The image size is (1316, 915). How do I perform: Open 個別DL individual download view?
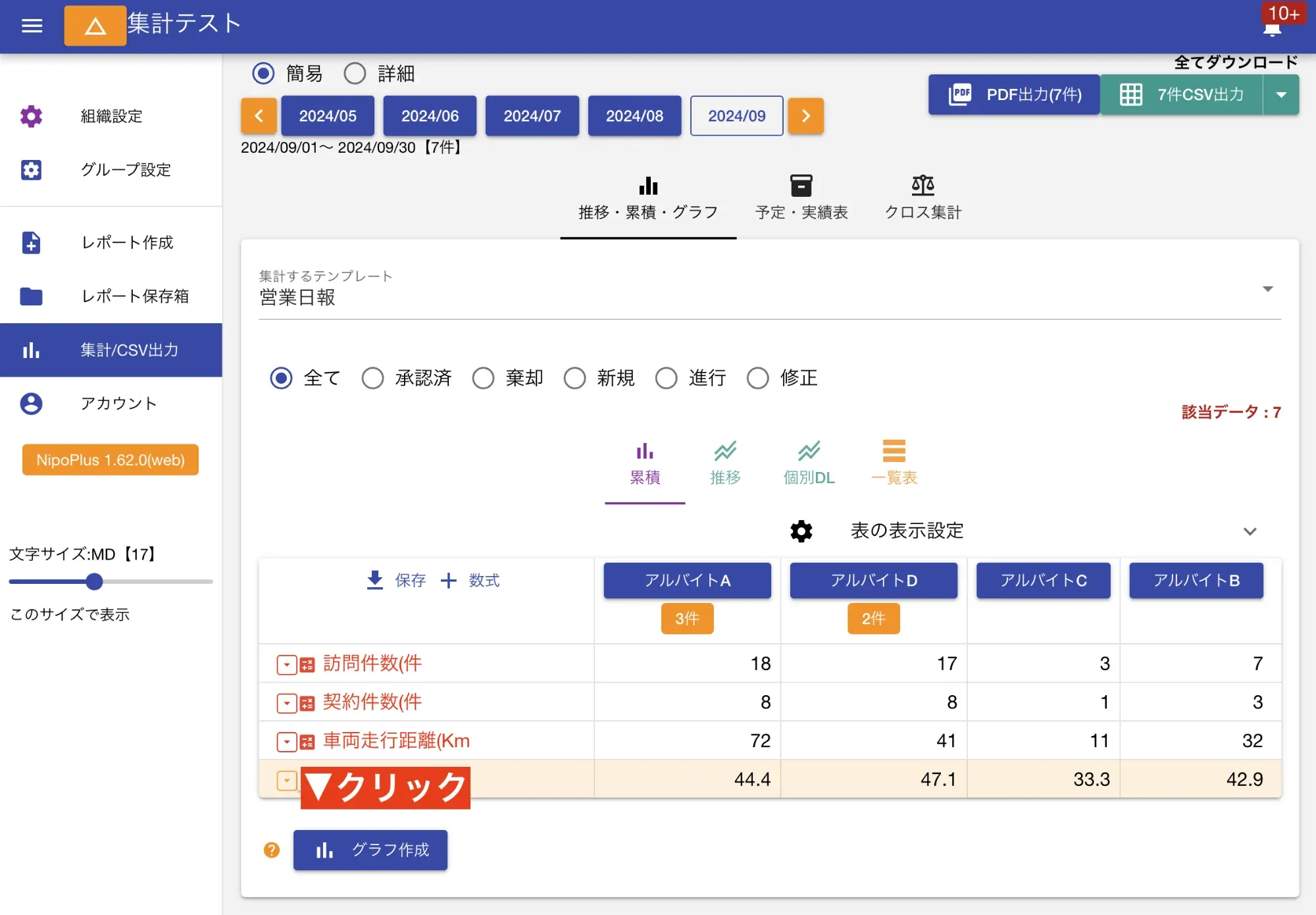point(809,464)
